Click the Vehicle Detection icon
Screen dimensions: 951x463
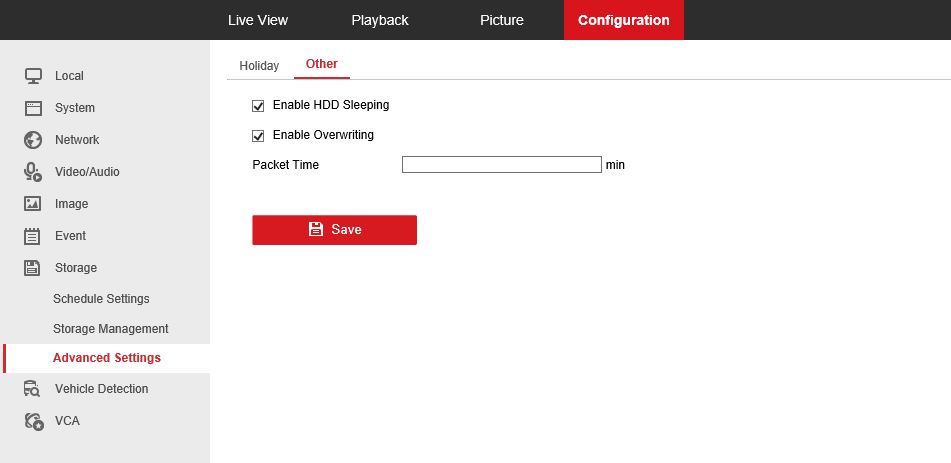pyautogui.click(x=33, y=389)
